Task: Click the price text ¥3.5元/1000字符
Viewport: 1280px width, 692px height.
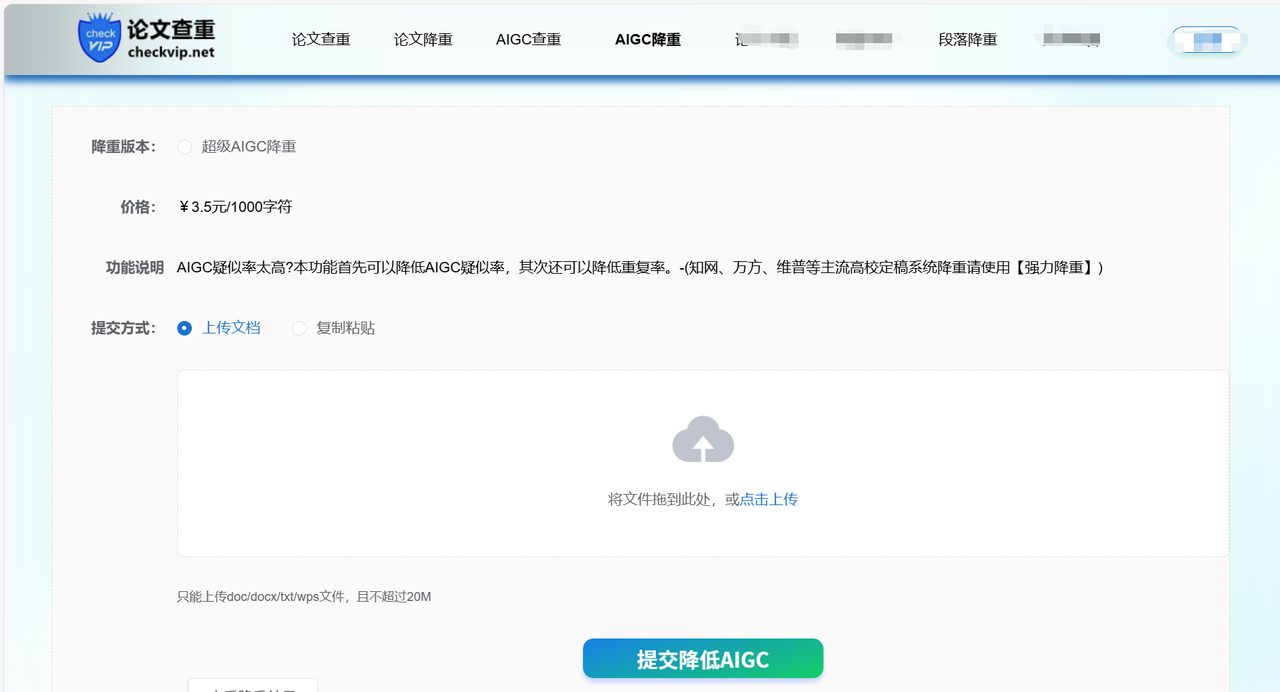Action: 235,207
